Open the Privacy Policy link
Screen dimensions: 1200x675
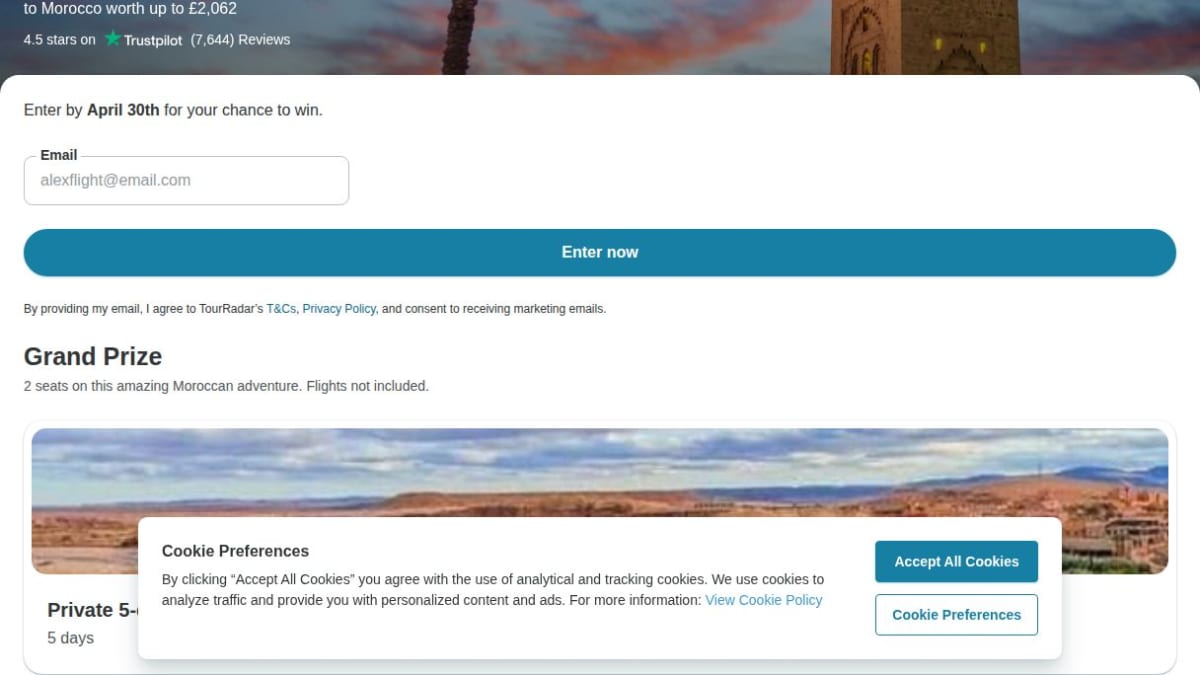pos(339,309)
